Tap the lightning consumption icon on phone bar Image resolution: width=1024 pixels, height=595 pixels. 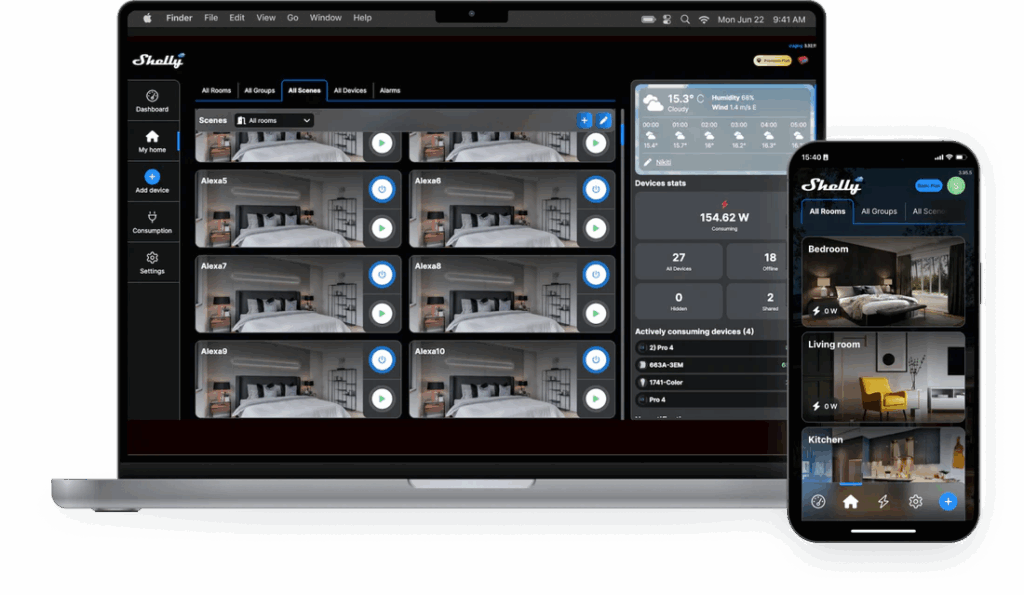(x=883, y=502)
